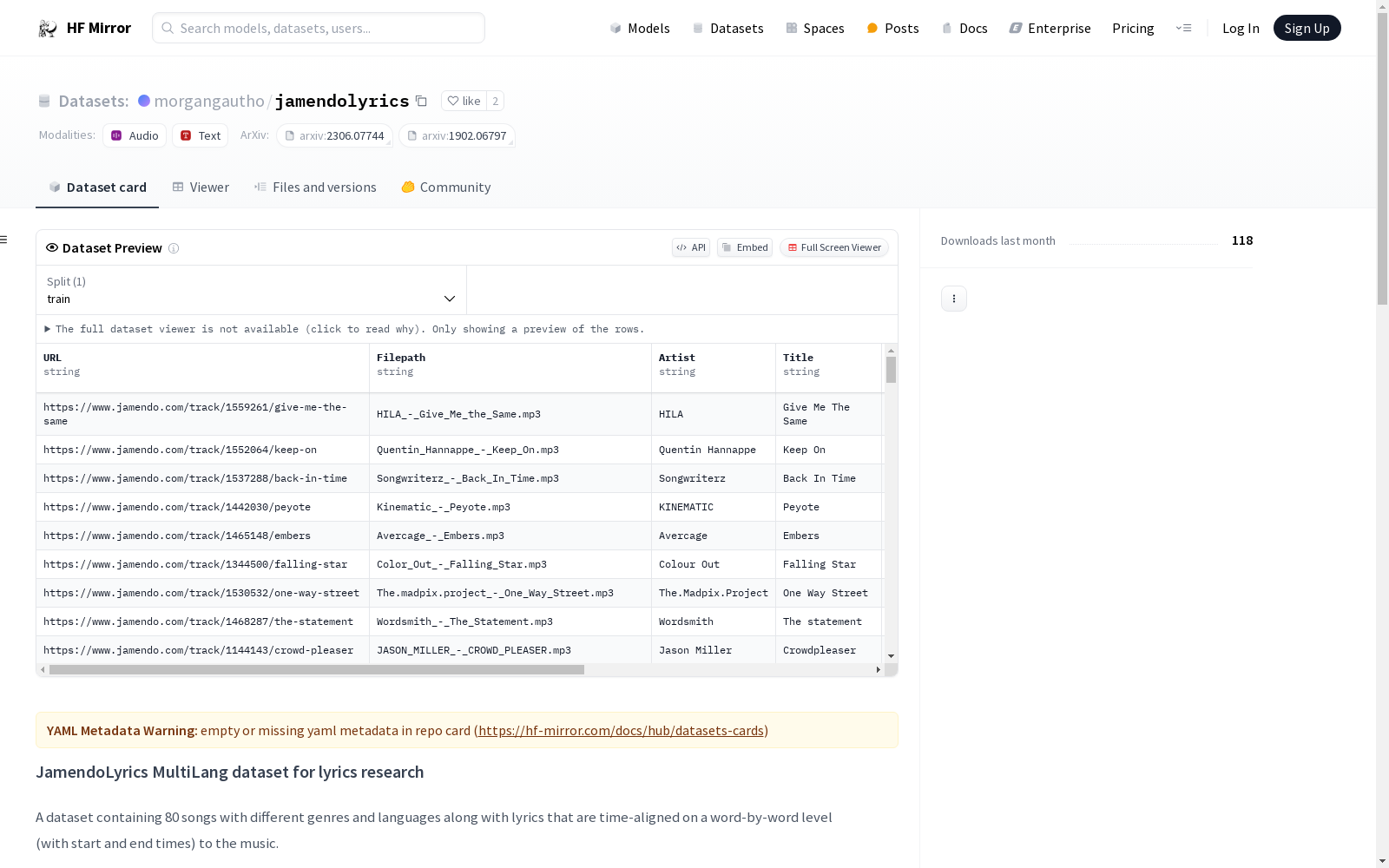Open the arxiv:2306.07744 tag

coord(334,135)
